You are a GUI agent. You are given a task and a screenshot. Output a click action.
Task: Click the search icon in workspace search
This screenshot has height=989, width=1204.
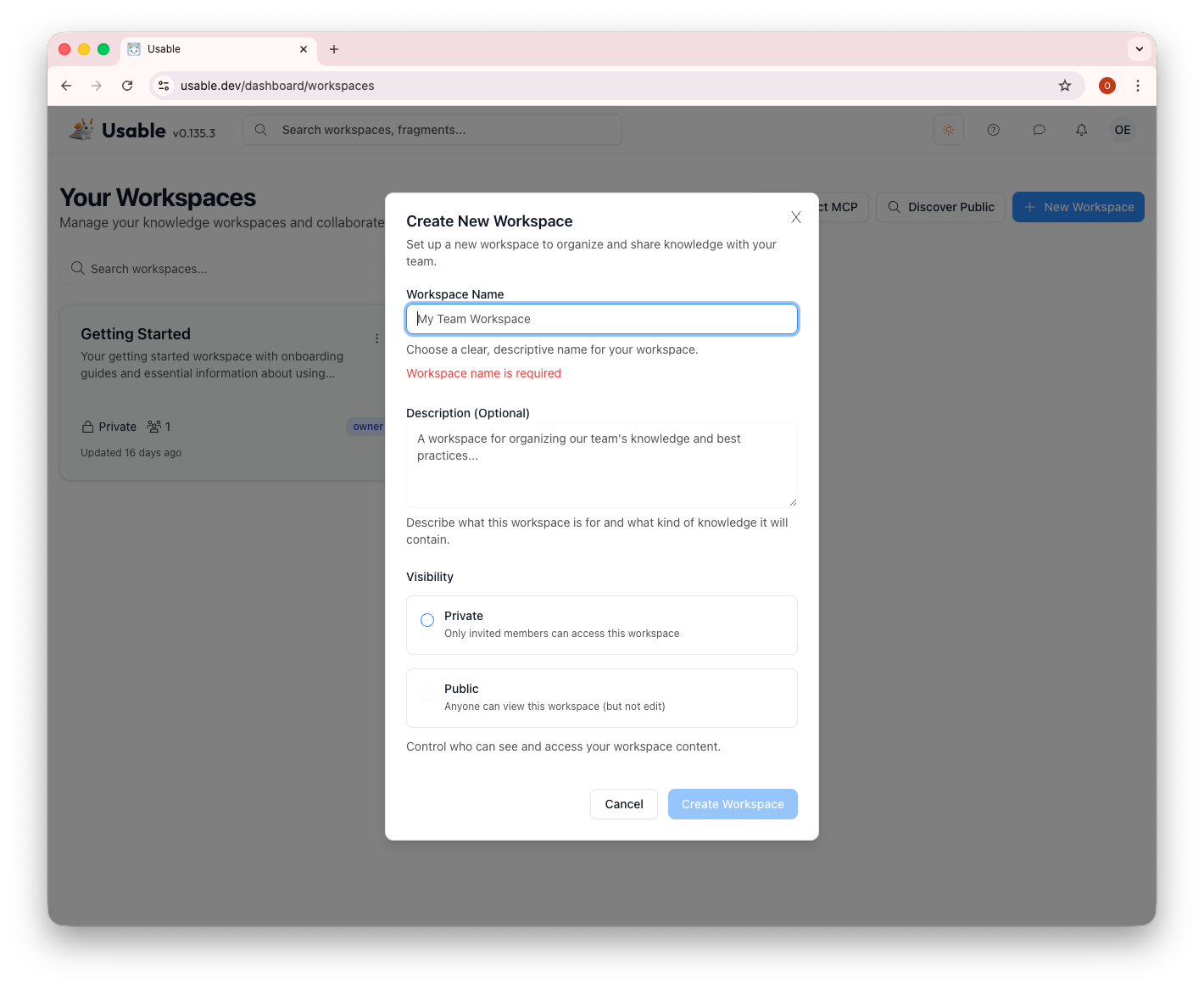coord(77,268)
